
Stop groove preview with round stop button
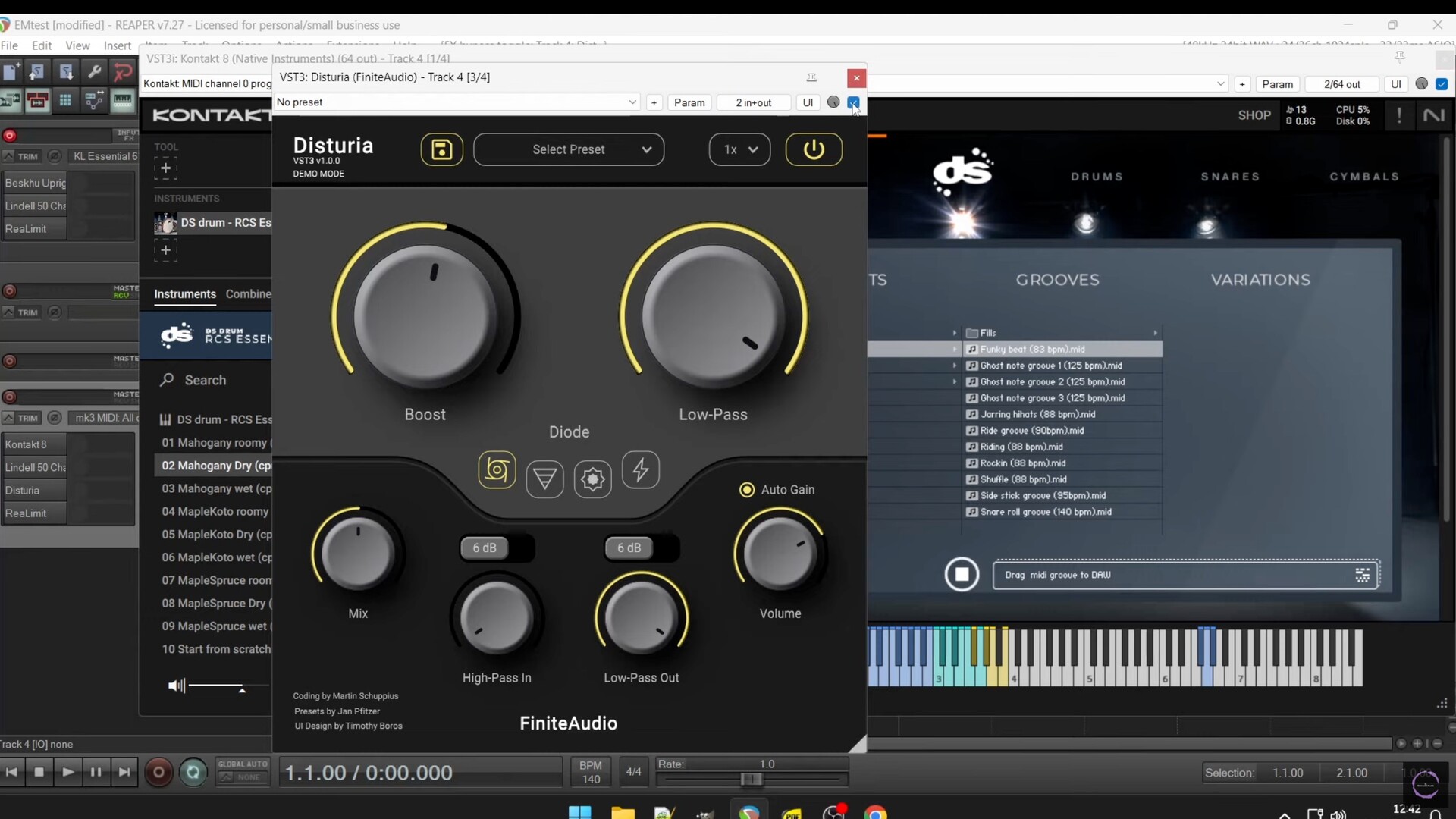(x=962, y=574)
